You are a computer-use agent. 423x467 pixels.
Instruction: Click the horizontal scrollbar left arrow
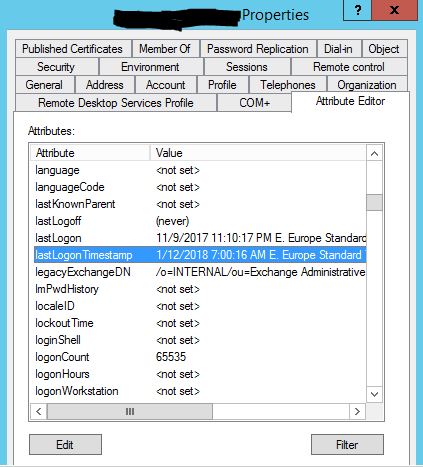[39, 411]
